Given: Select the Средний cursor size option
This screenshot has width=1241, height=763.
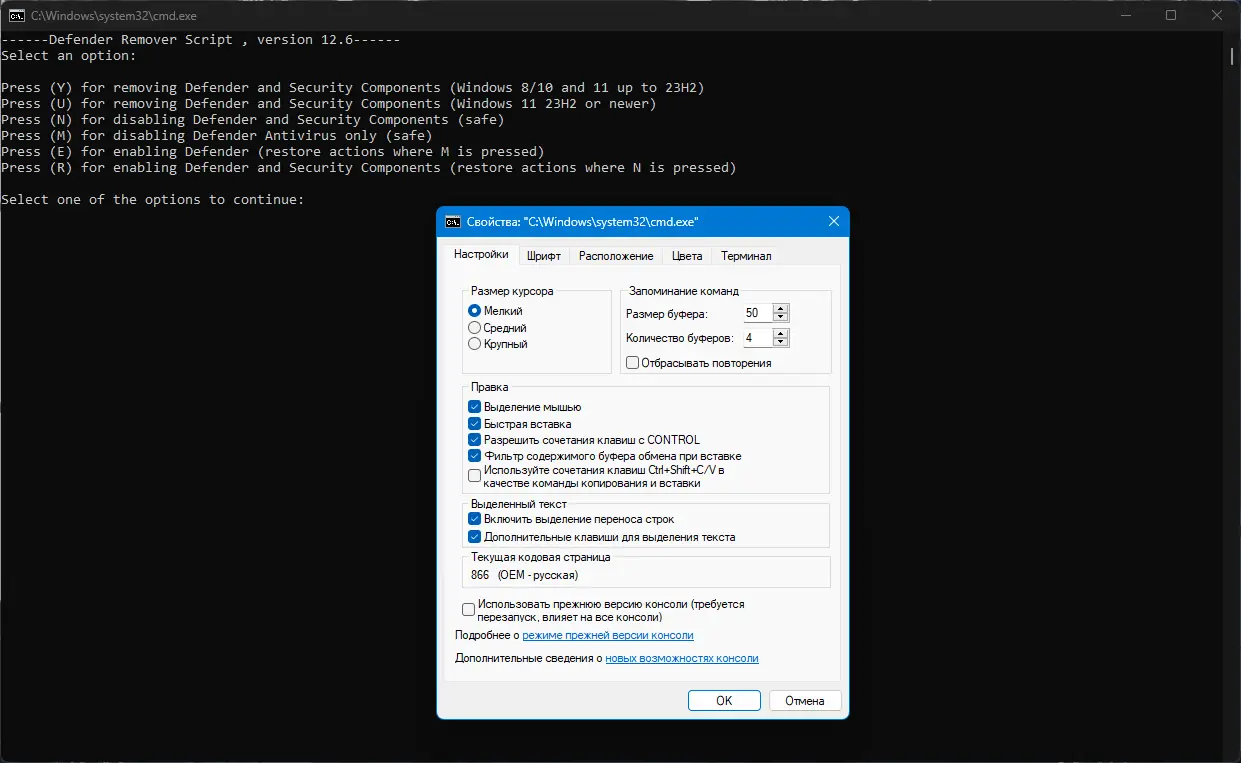Looking at the screenshot, I should pyautogui.click(x=475, y=328).
